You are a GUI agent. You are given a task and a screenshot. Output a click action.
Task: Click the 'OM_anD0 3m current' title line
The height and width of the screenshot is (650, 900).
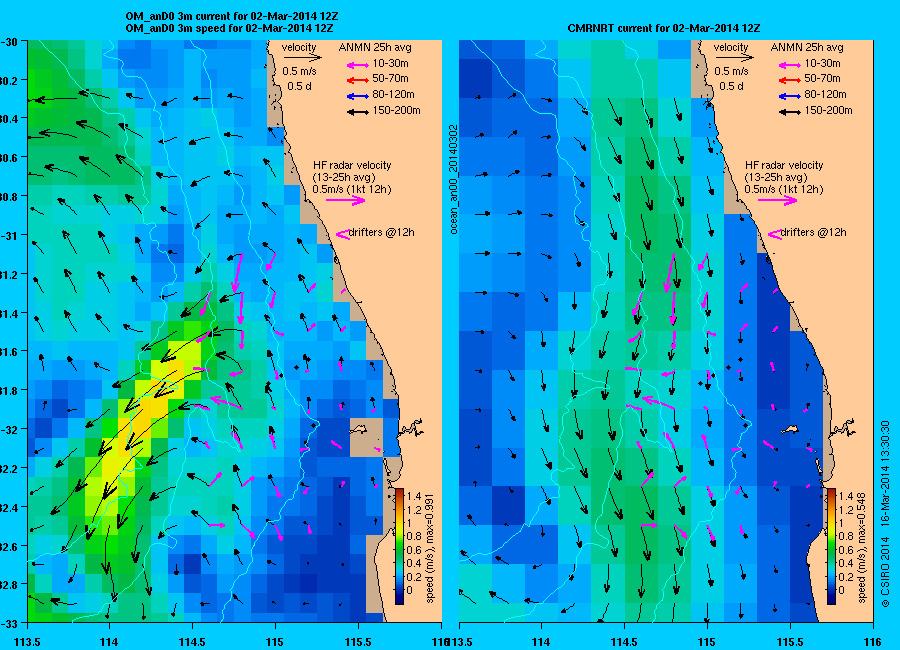click(232, 16)
